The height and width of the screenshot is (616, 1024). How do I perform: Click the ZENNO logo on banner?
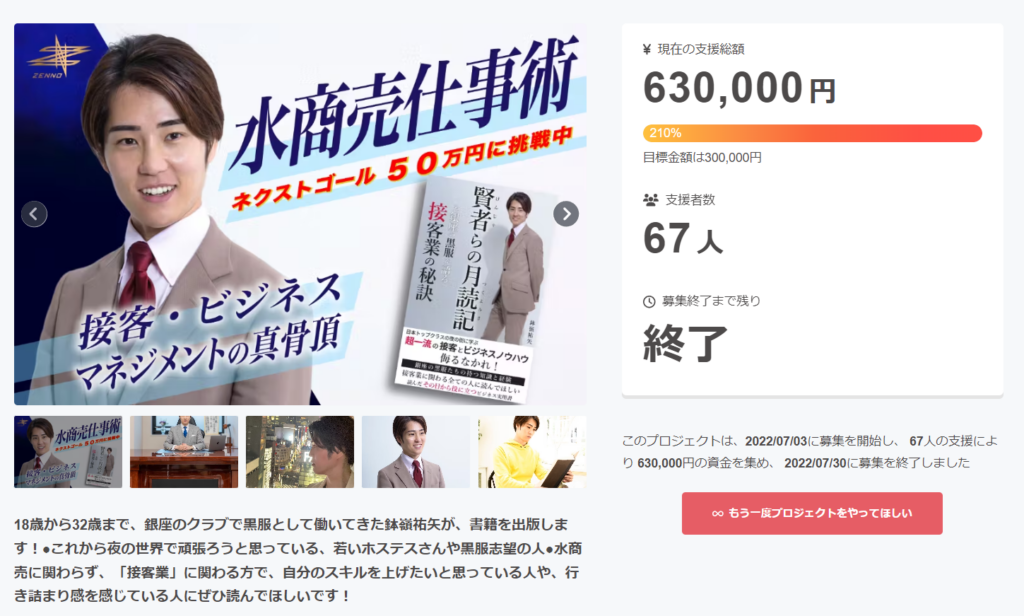(x=56, y=57)
